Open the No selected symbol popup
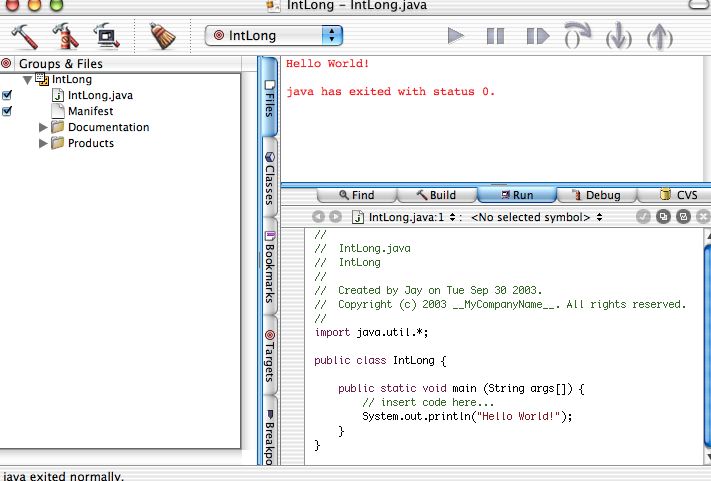Image resolution: width=711 pixels, height=481 pixels. tap(537, 217)
